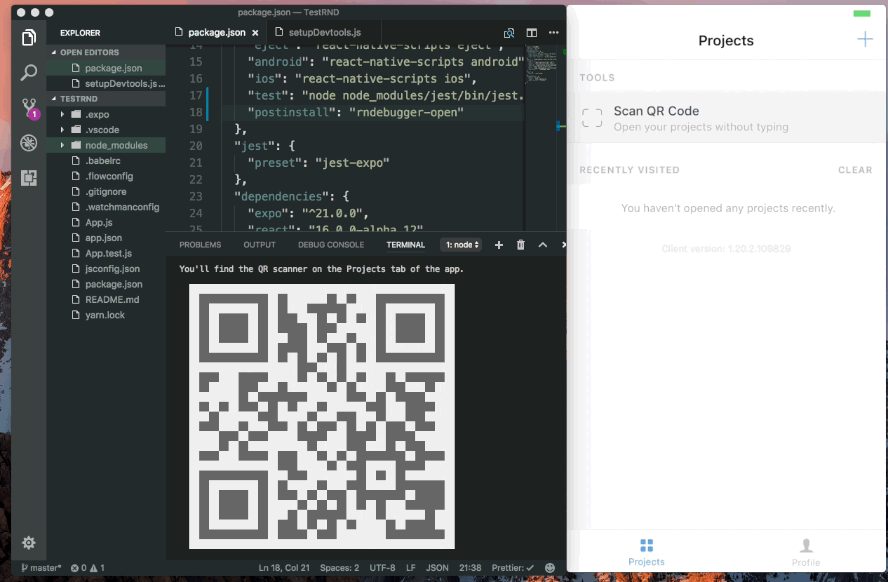
Task: Create a new terminal with plus icon
Action: click(x=498, y=245)
